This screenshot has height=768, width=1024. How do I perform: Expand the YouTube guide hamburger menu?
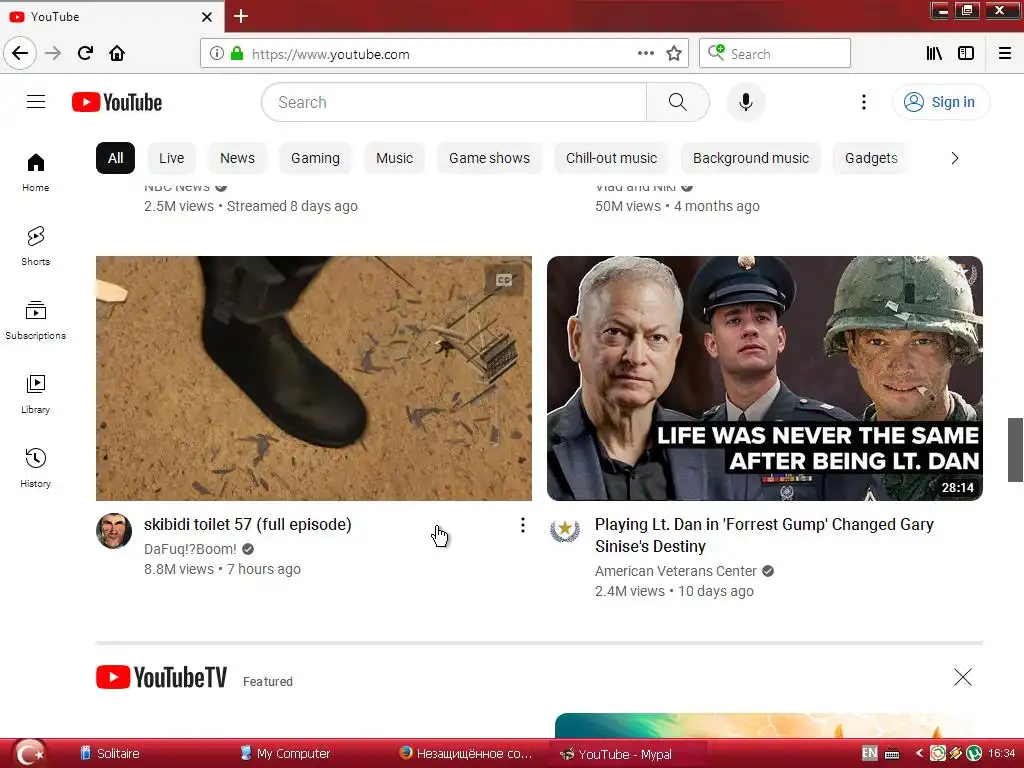click(36, 102)
